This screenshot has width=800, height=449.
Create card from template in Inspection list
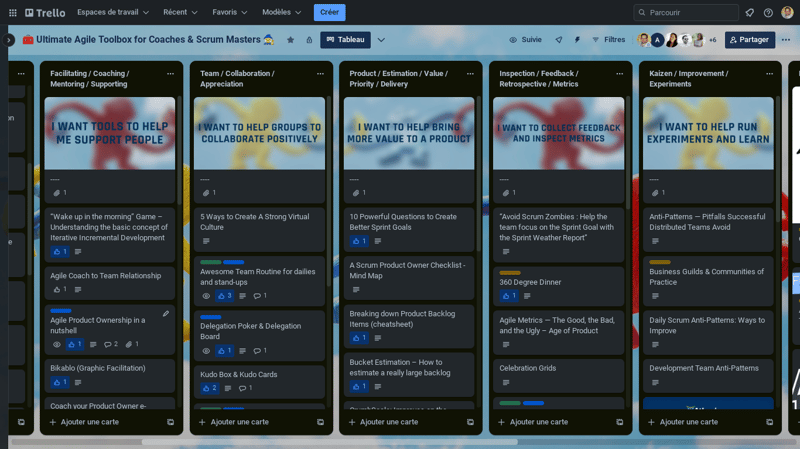pyautogui.click(x=619, y=422)
